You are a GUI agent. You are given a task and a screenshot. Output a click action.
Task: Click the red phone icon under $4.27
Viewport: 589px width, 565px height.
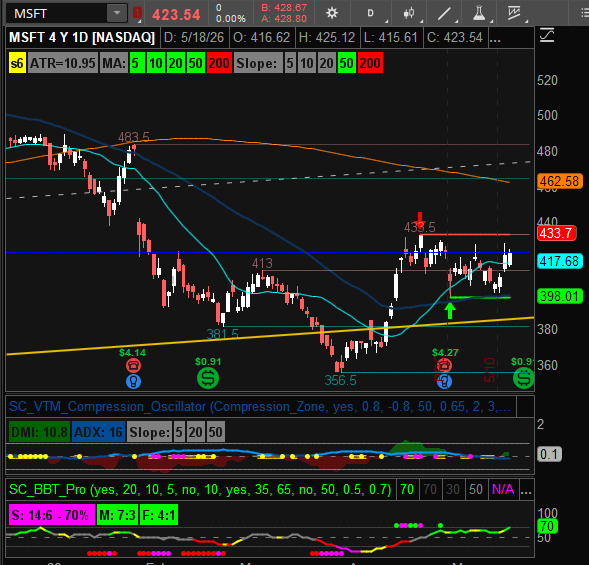coord(444,365)
